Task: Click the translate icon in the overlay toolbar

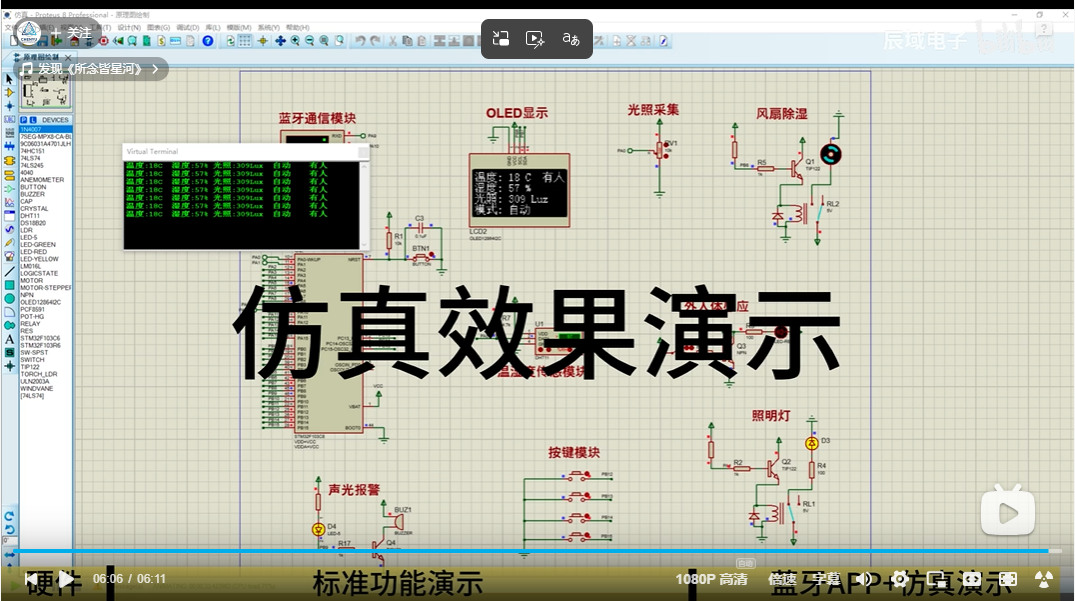Action: click(570, 39)
